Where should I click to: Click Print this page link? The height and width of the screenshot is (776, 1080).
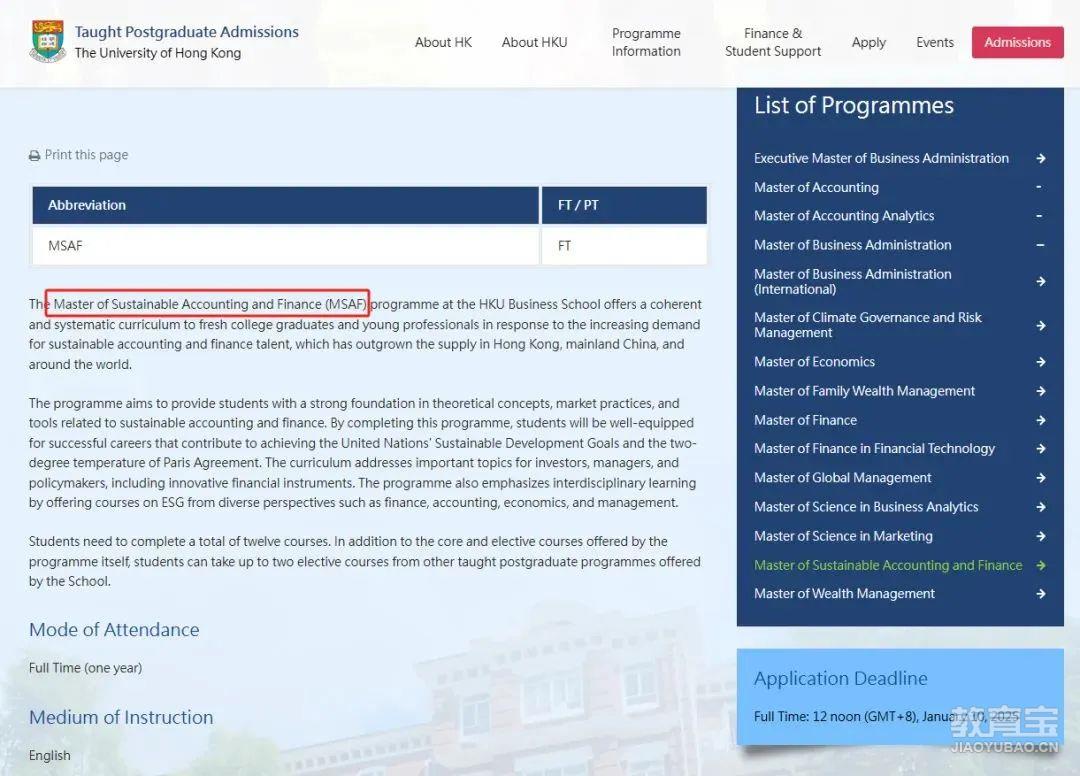click(86, 155)
